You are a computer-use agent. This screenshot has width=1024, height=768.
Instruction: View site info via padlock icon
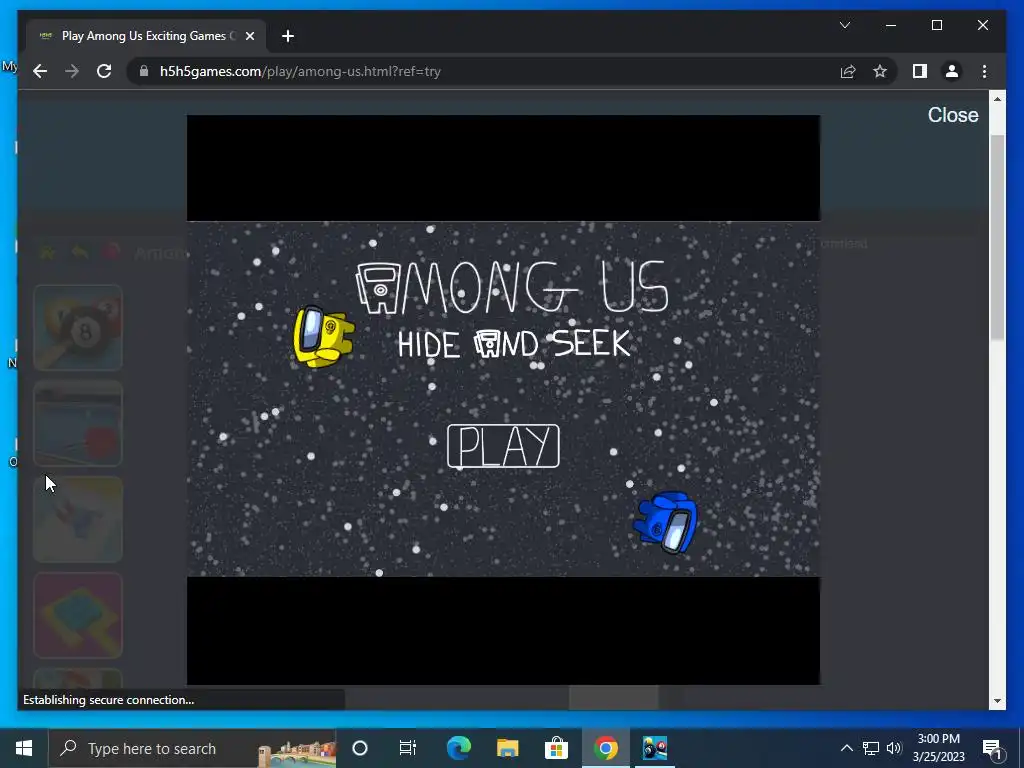click(x=144, y=71)
